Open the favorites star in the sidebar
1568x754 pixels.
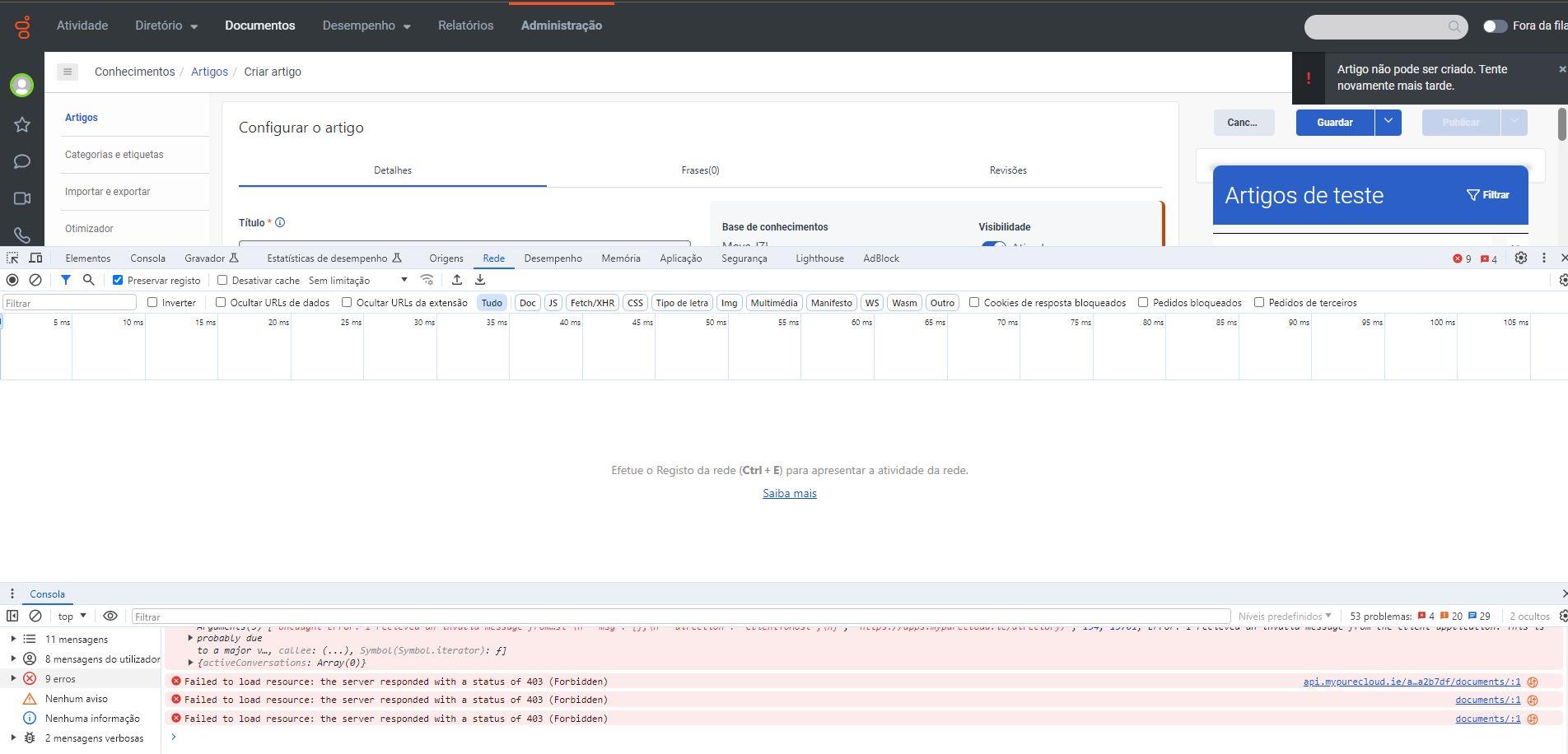pyautogui.click(x=22, y=124)
